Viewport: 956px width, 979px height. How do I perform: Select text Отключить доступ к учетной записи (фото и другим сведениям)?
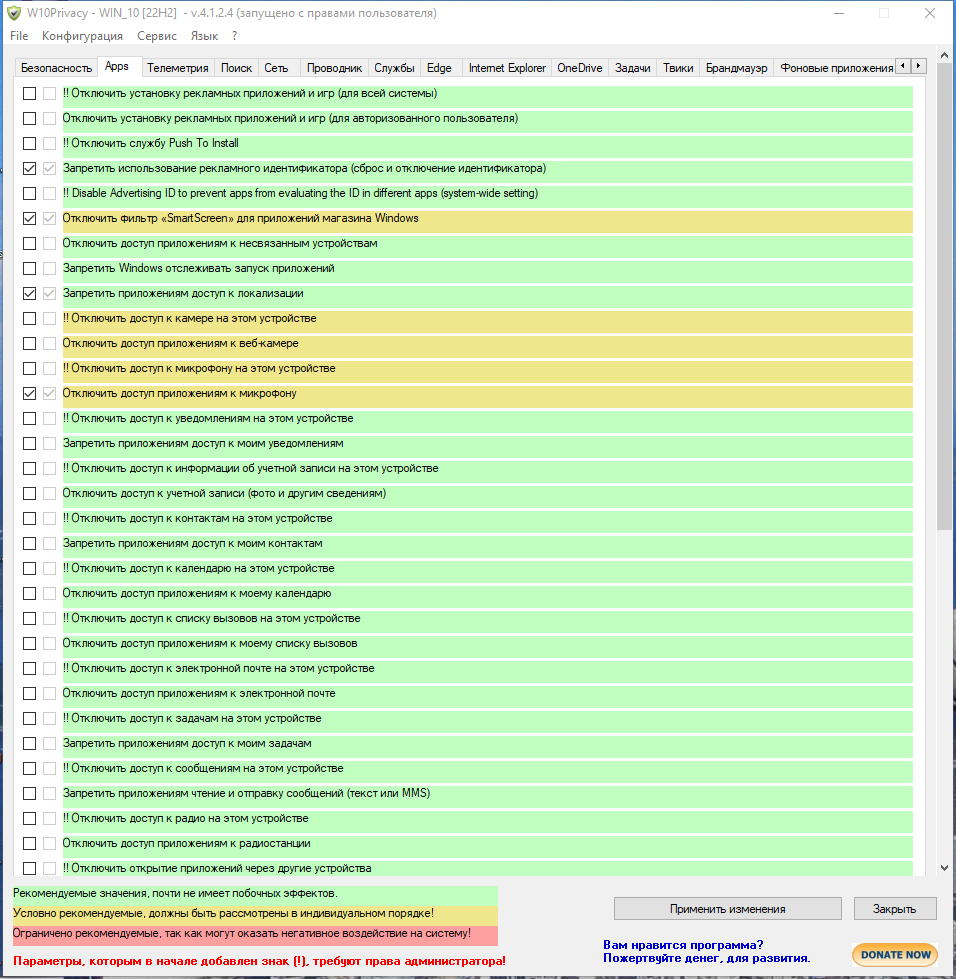pyautogui.click(x=224, y=493)
